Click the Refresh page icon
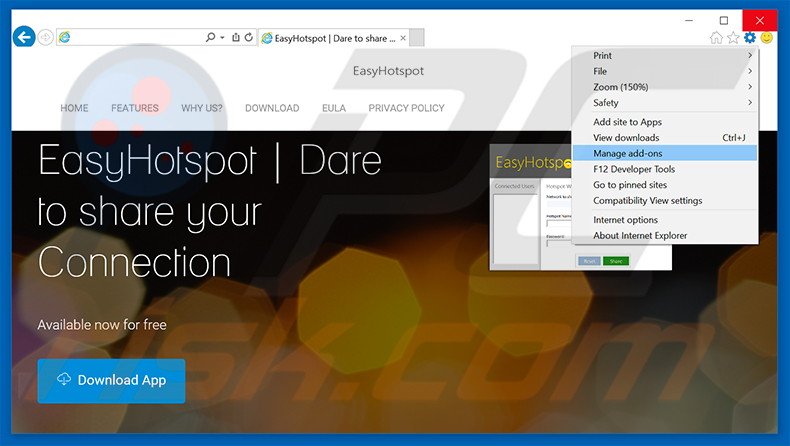 (249, 37)
